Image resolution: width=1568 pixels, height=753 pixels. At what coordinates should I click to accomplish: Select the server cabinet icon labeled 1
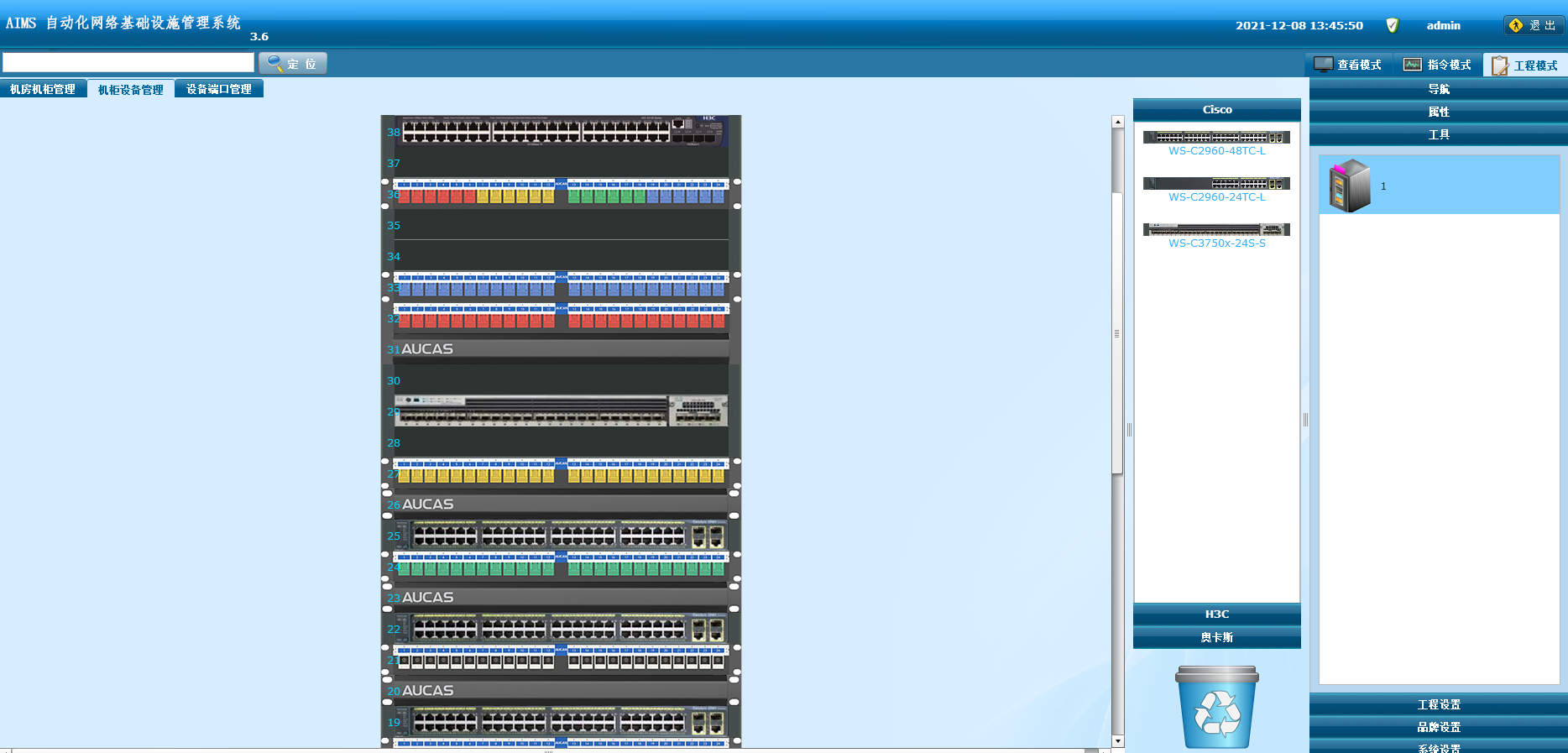(x=1350, y=186)
